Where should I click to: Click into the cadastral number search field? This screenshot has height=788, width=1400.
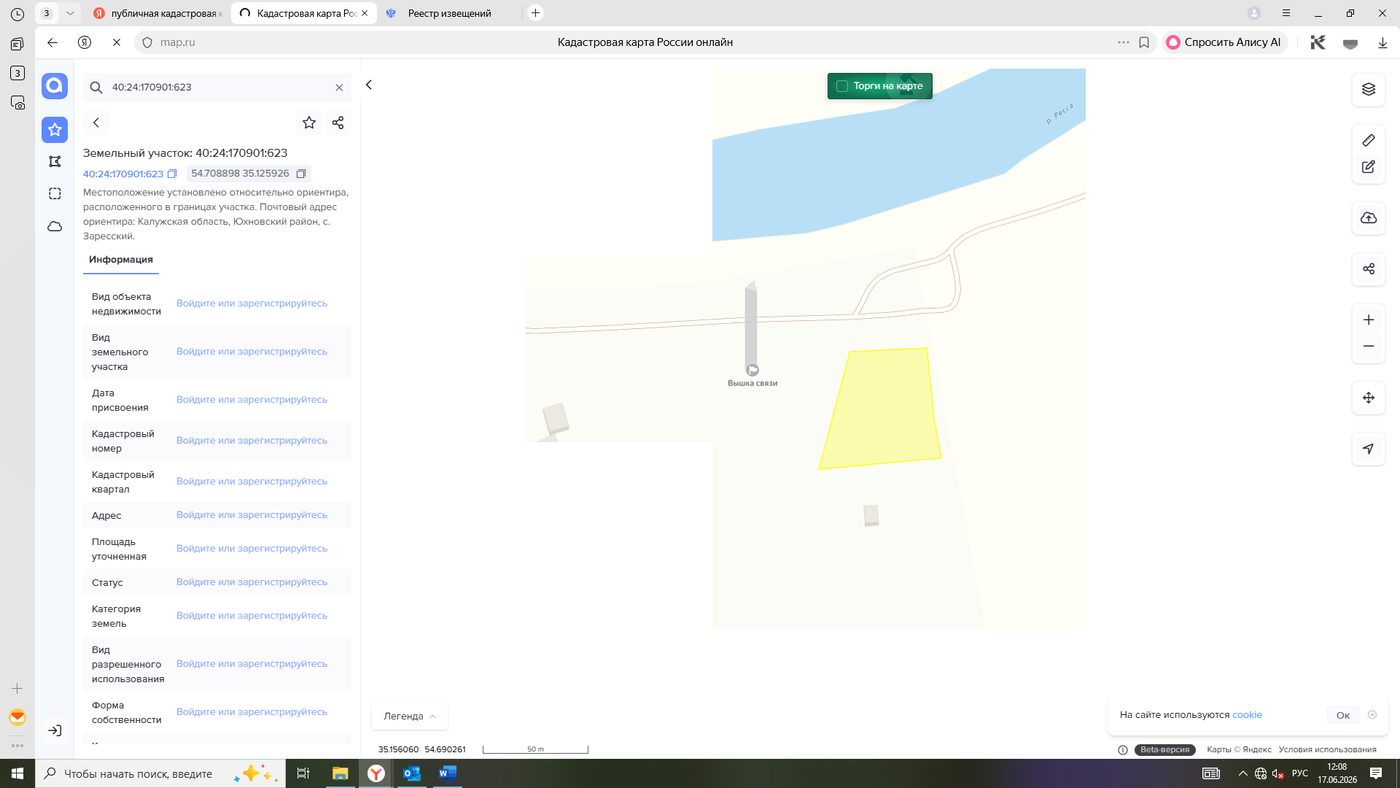point(218,87)
